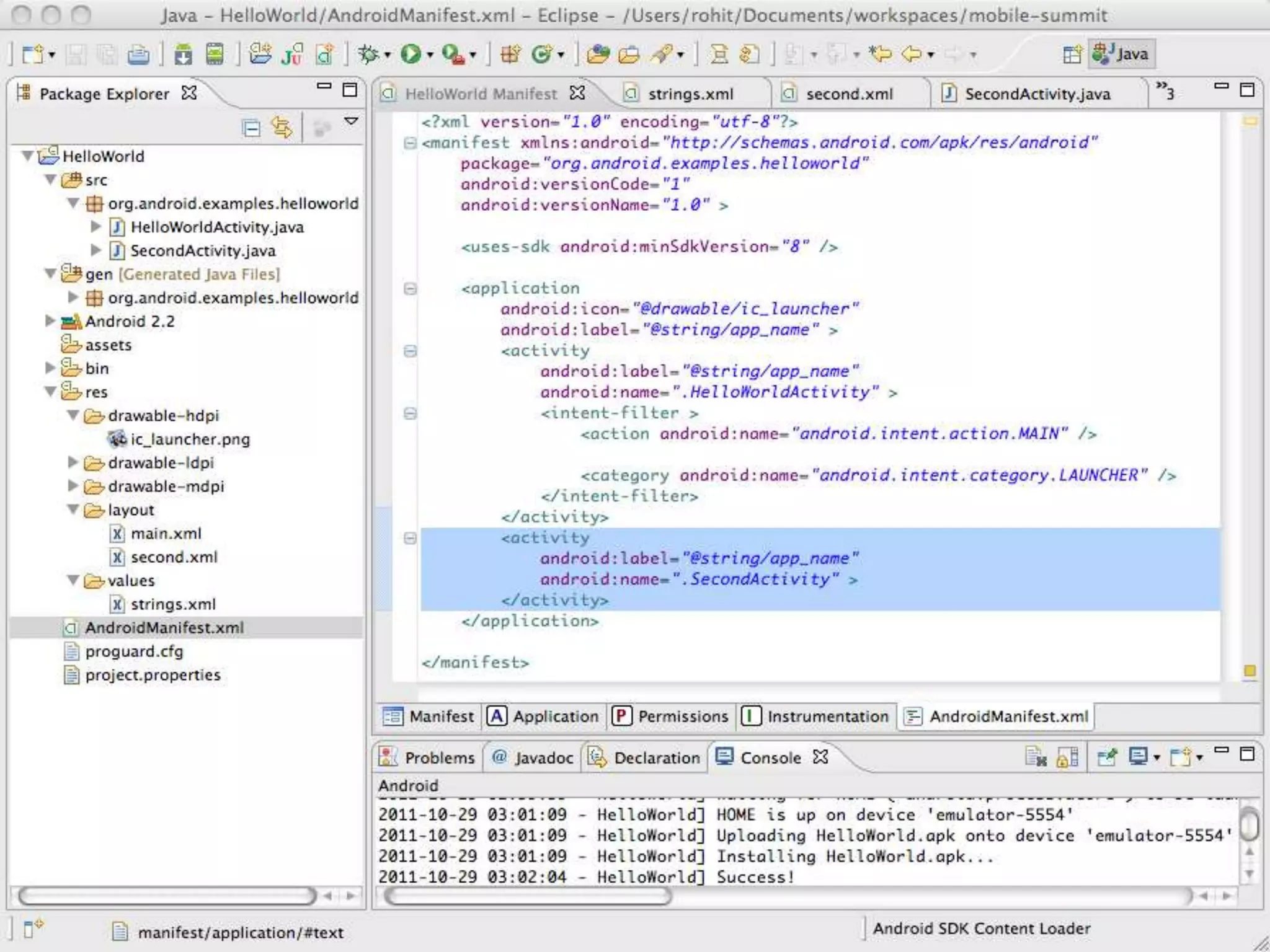Click the Open Console icon

click(x=1180, y=757)
